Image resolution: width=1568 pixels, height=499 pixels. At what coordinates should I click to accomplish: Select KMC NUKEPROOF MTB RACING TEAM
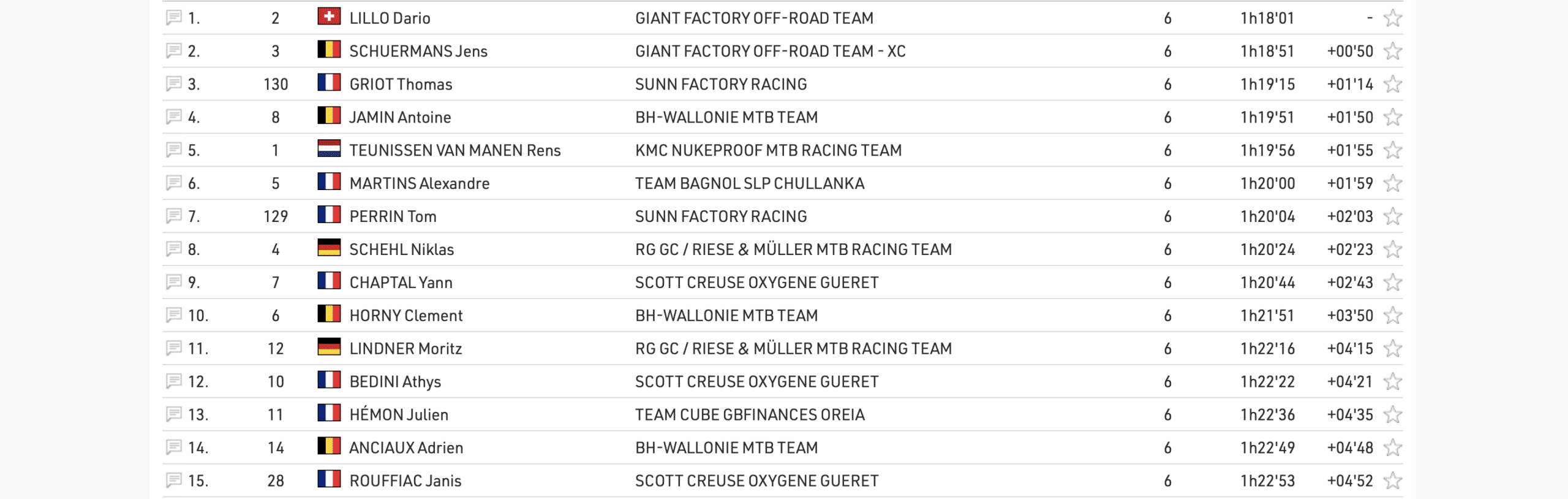tap(768, 150)
